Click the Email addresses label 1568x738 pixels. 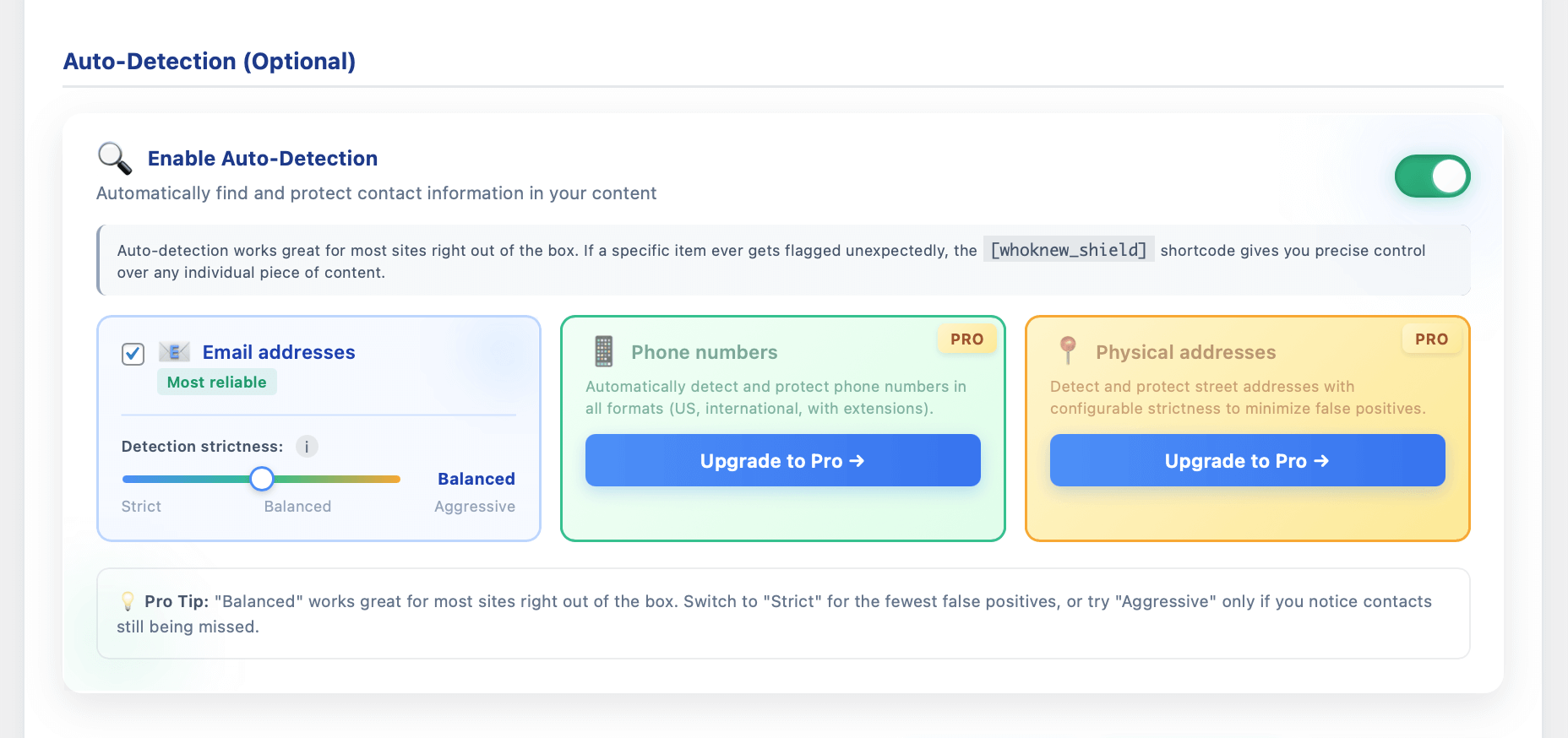[x=279, y=352]
